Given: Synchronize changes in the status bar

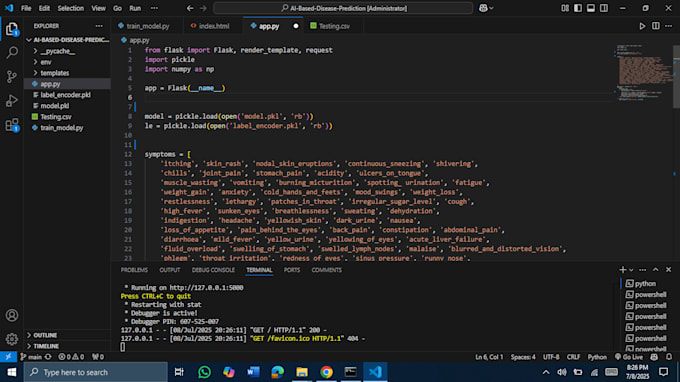Looking at the screenshot, I should pyautogui.click(x=48, y=357).
